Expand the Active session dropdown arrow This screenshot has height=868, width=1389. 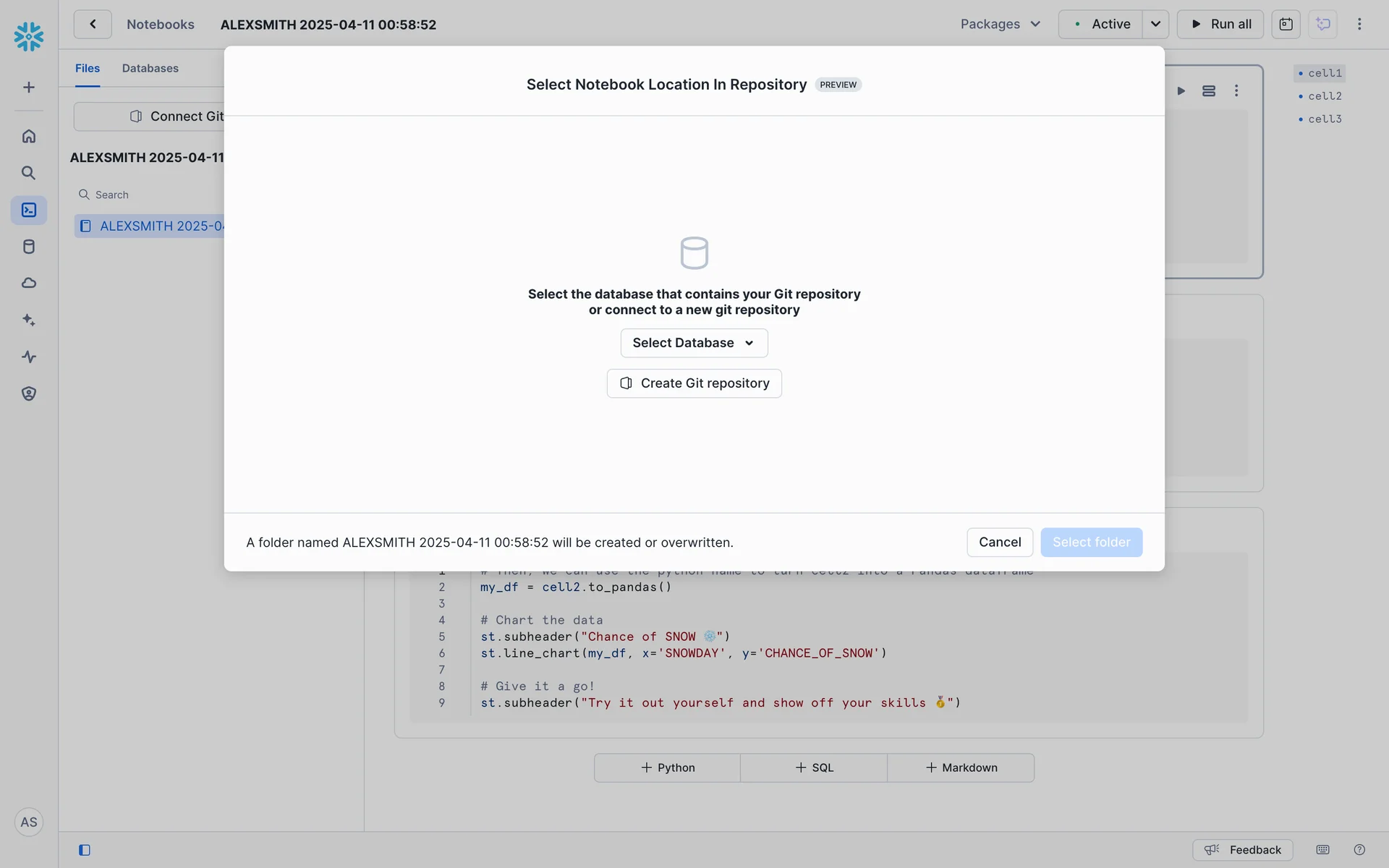point(1155,24)
